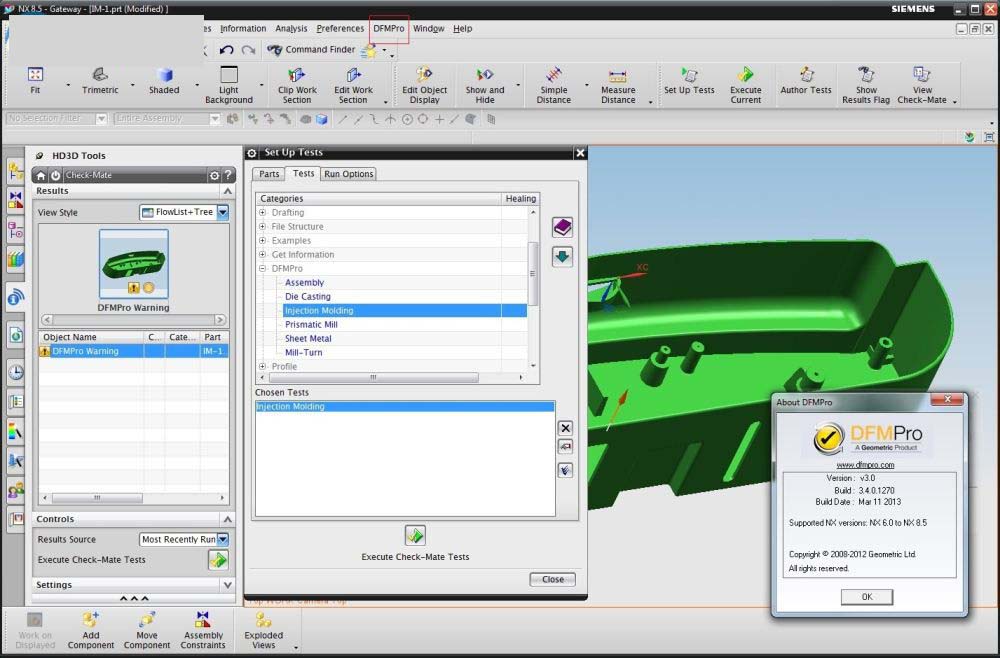1000x658 pixels.
Task: Remove chosen test with X icon
Action: click(x=565, y=428)
